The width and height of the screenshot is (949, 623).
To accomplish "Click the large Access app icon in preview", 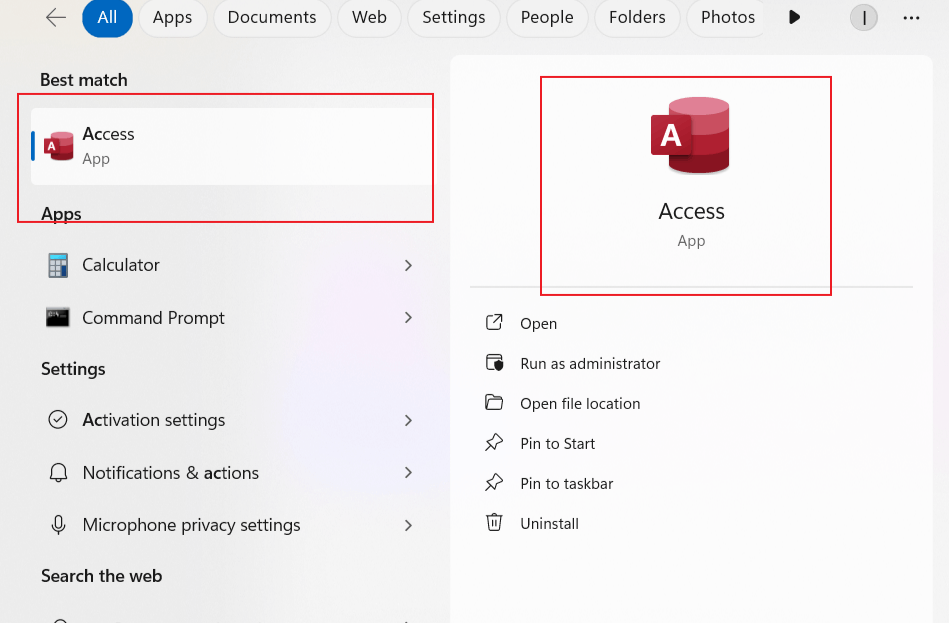I will [691, 136].
